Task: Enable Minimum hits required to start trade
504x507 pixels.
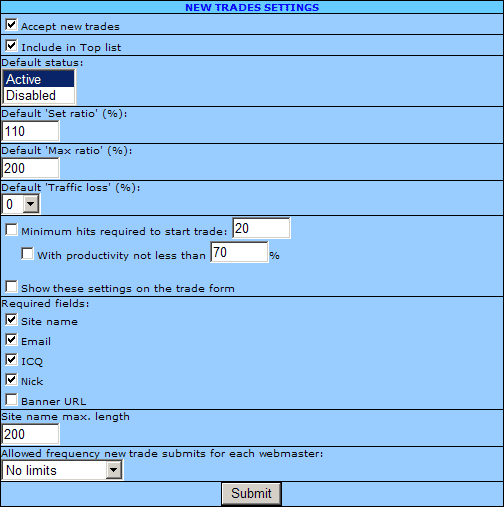Action: 11,230
